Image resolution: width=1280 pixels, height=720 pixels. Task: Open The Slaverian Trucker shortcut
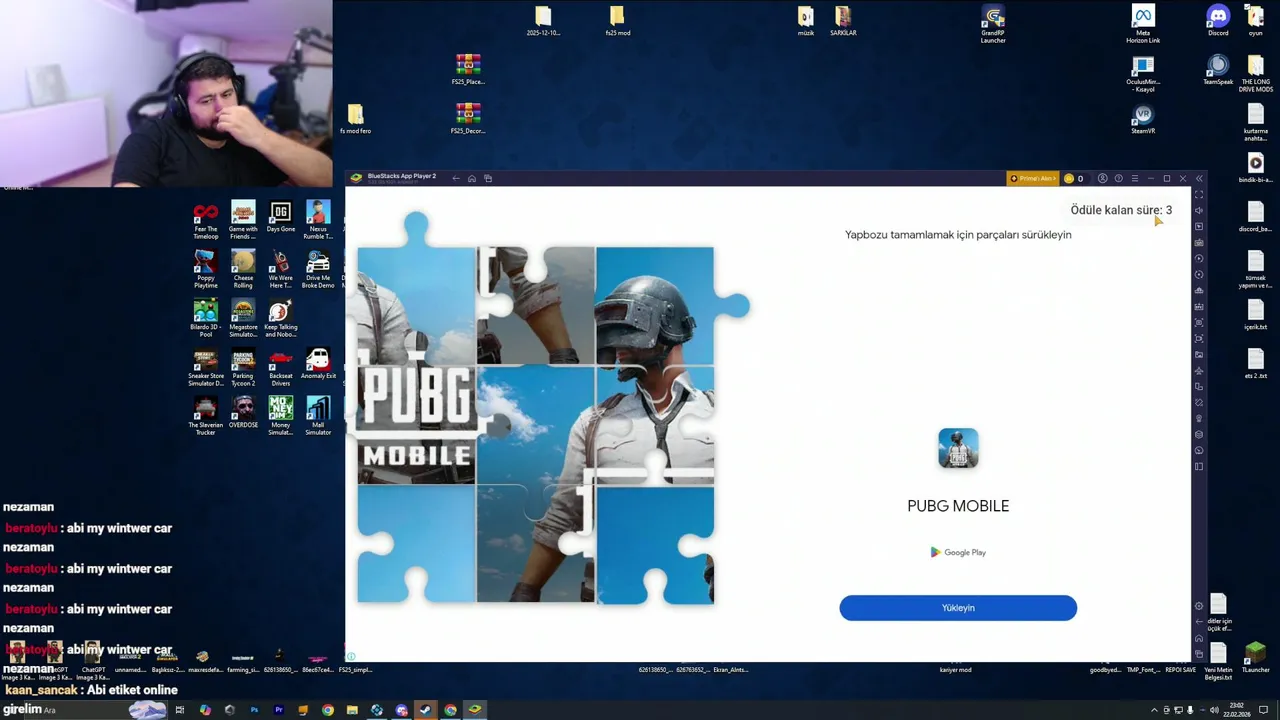[x=205, y=417]
